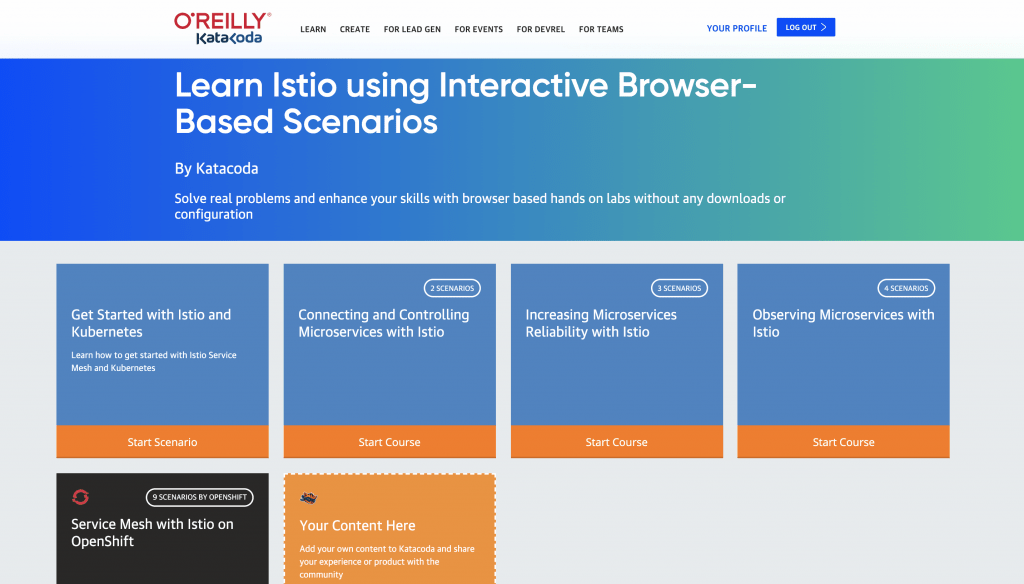Go to For Lead Gen page

coord(412,29)
